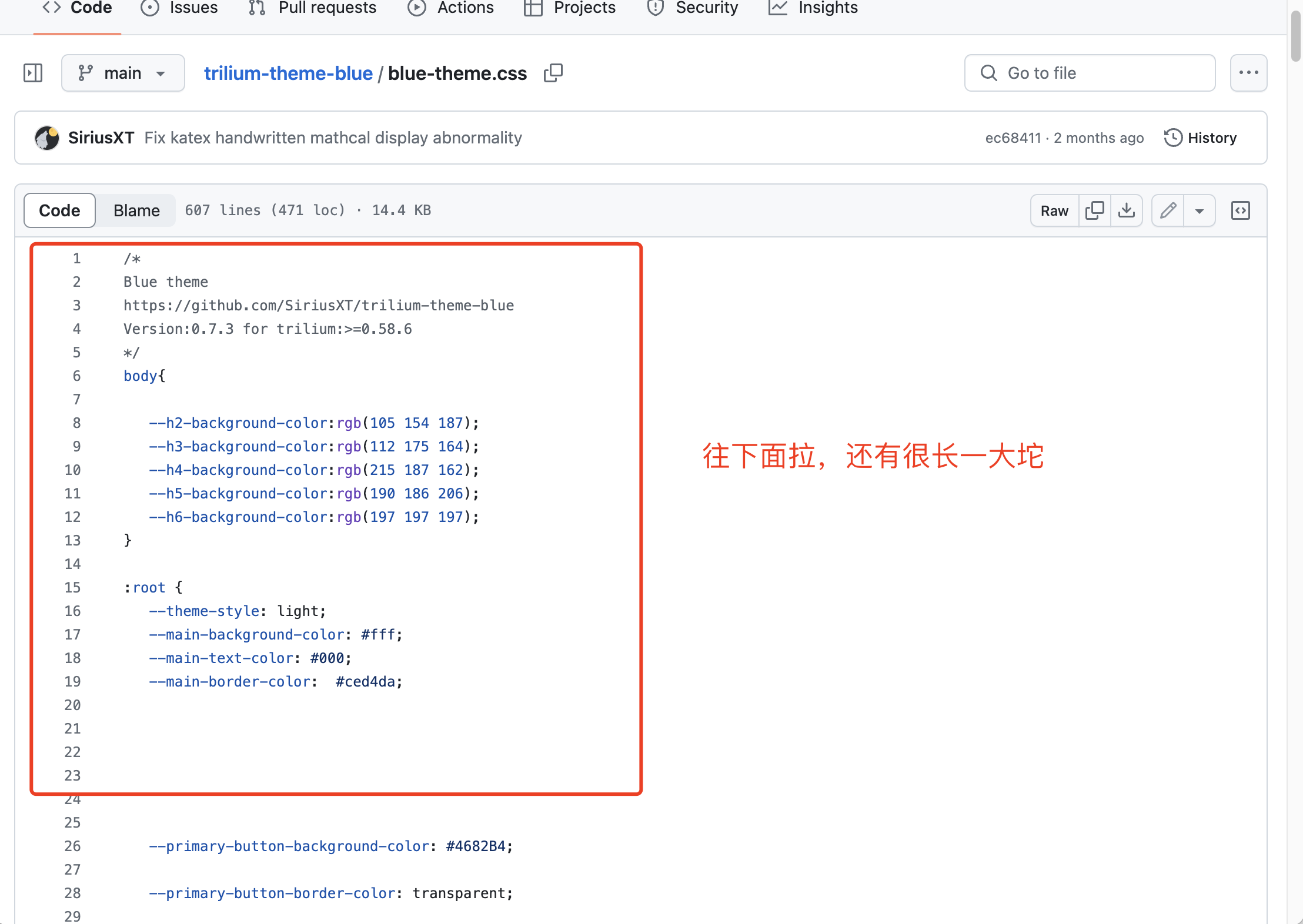Open the Security tab
Screen dimensions: 1303x924
(x=692, y=8)
